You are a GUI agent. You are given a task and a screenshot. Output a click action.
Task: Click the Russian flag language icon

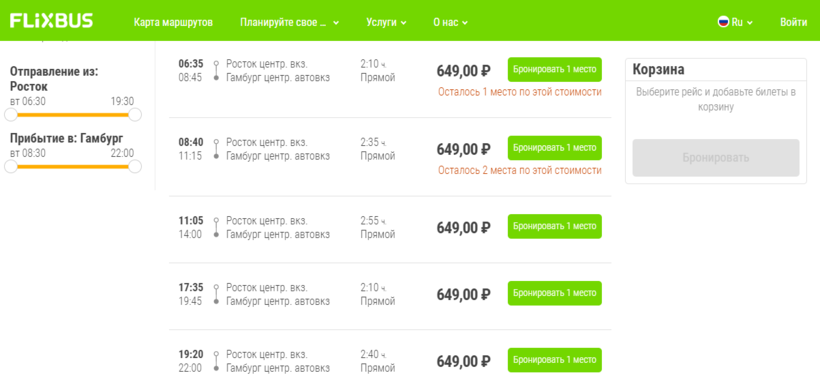click(723, 22)
